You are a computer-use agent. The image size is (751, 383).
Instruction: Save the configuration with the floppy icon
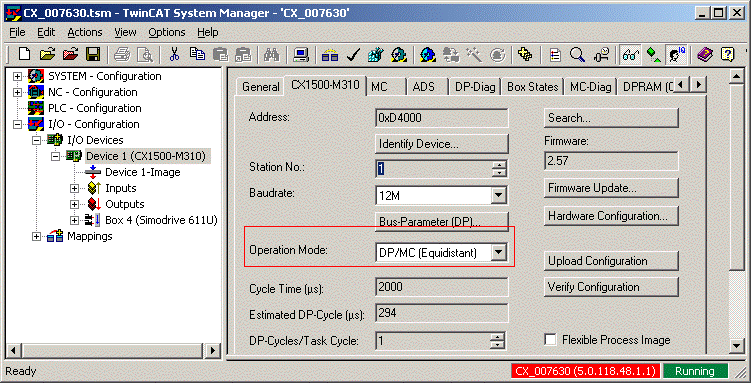[x=93, y=55]
